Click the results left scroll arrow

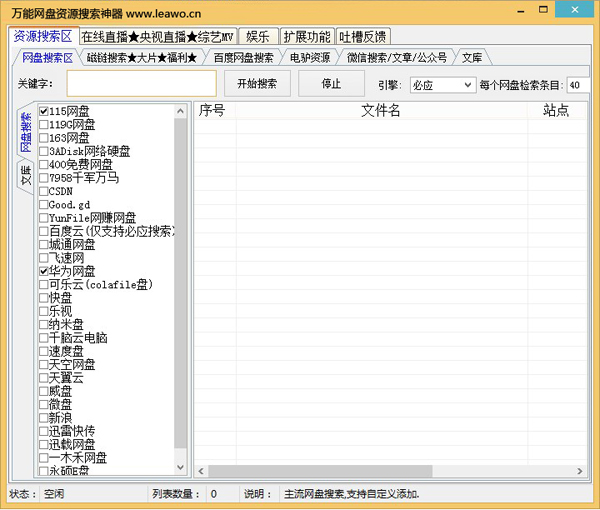[201, 471]
